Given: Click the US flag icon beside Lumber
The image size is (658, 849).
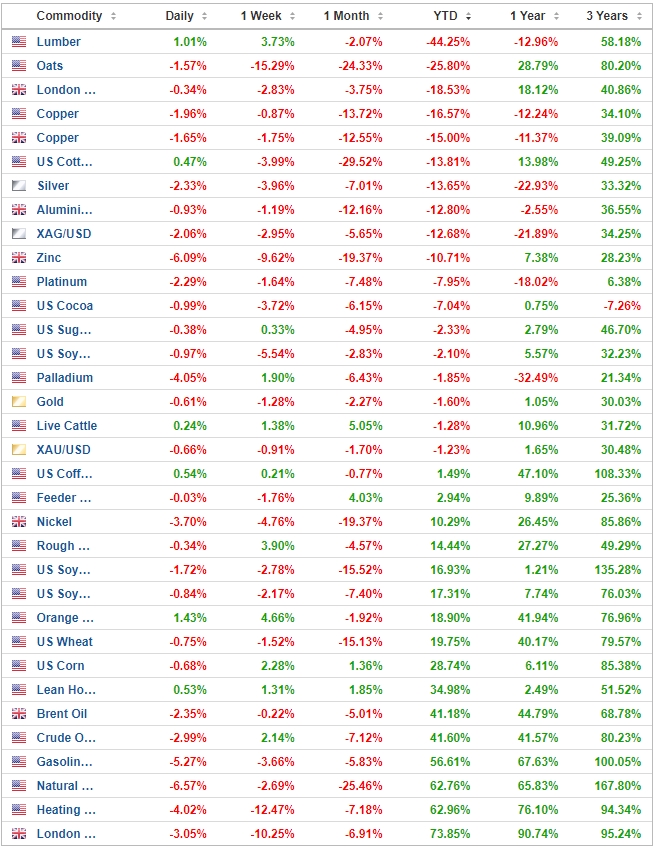Looking at the screenshot, I should [x=19, y=42].
